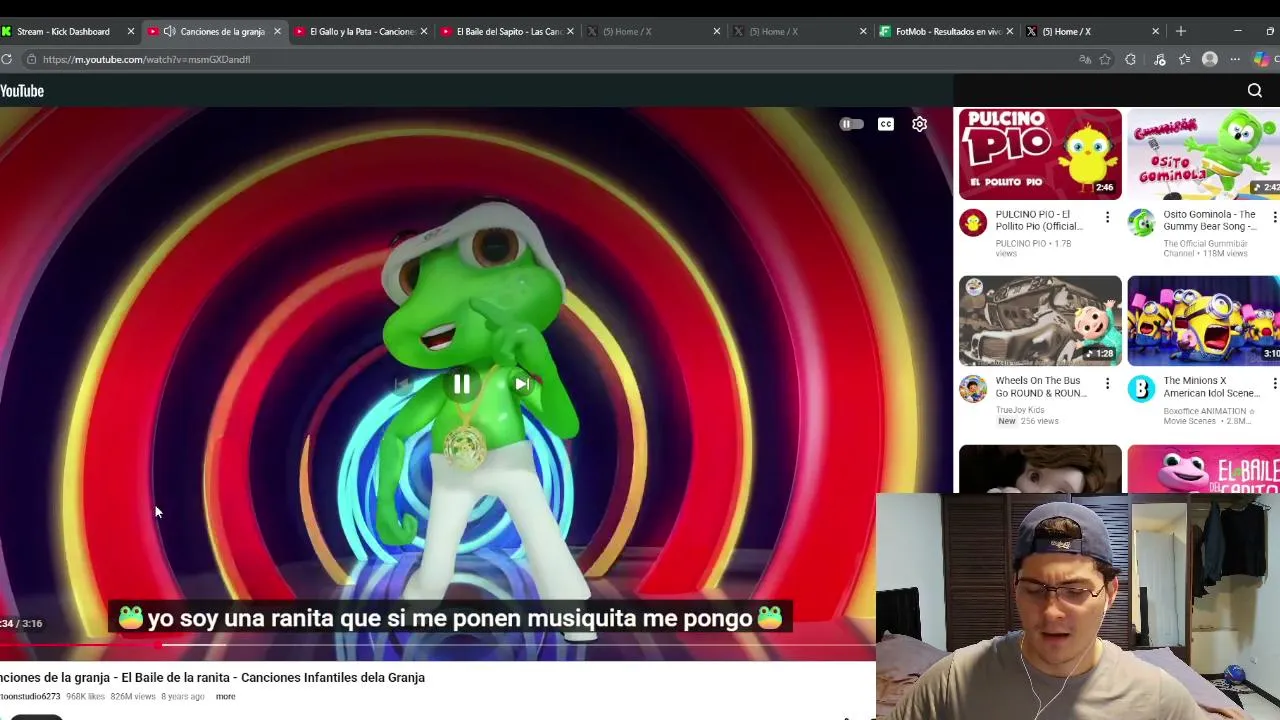Open the Minions American Idol video thumbnail
This screenshot has width=1280, height=720.
[x=1203, y=321]
